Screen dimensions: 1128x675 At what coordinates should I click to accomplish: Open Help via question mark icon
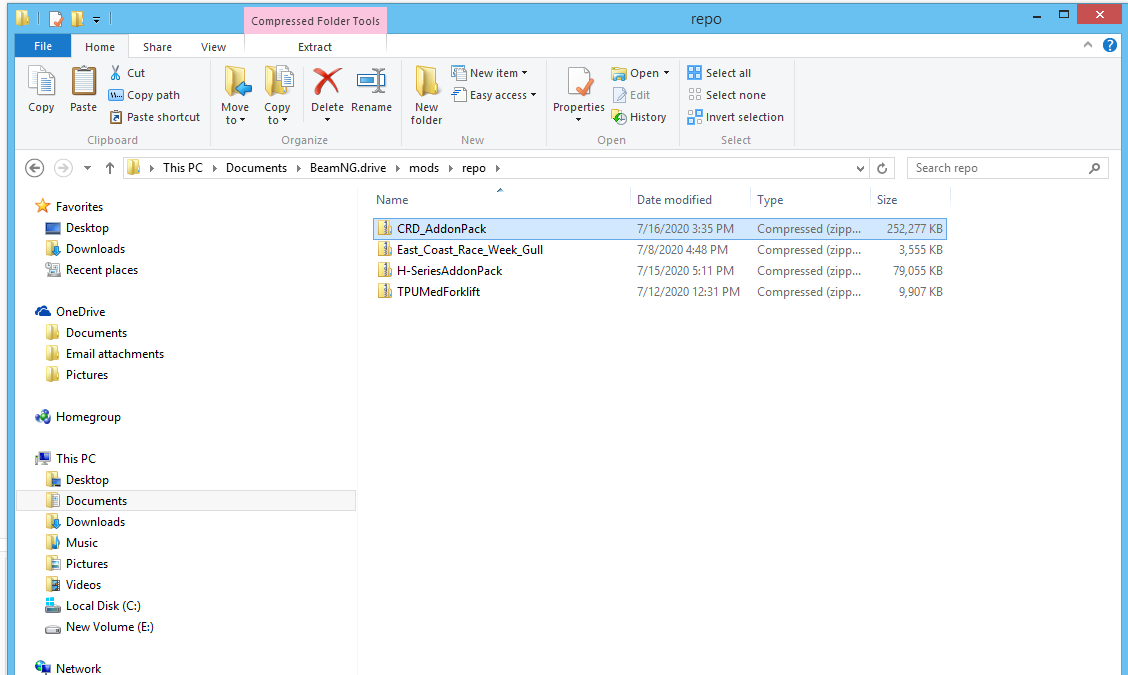1110,45
